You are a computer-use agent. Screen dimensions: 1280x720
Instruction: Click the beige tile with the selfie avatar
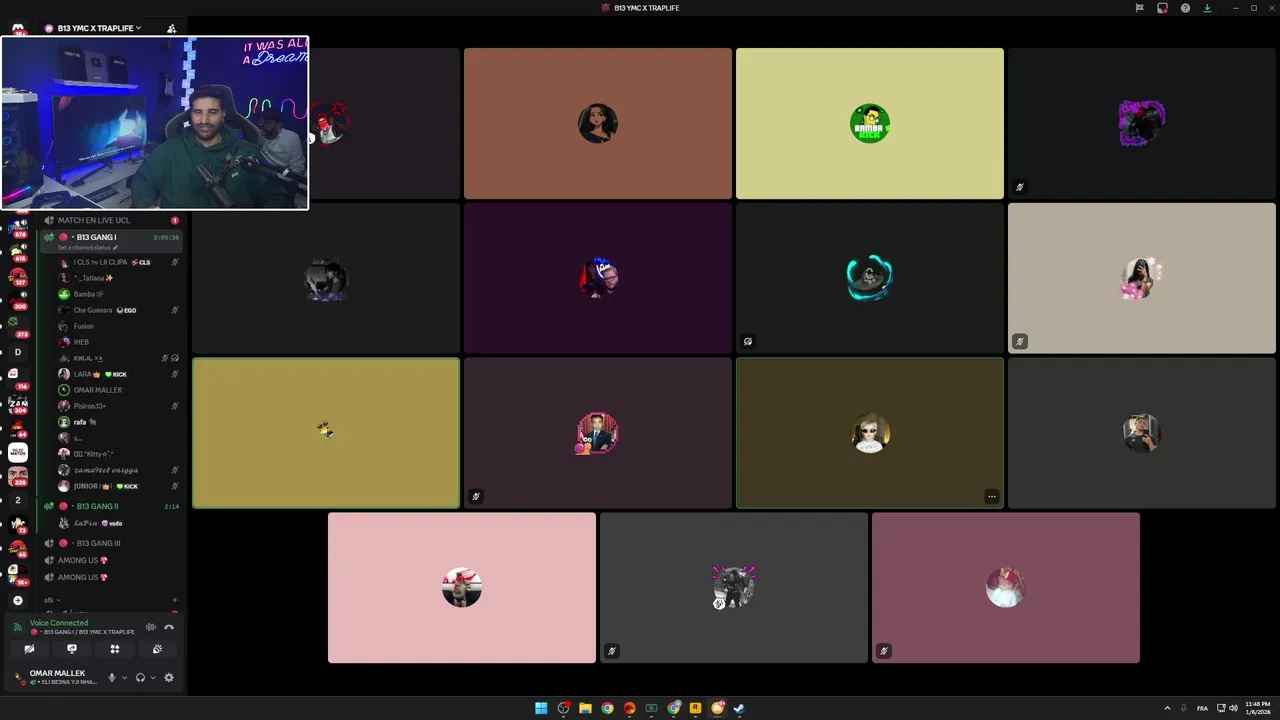tap(1141, 278)
